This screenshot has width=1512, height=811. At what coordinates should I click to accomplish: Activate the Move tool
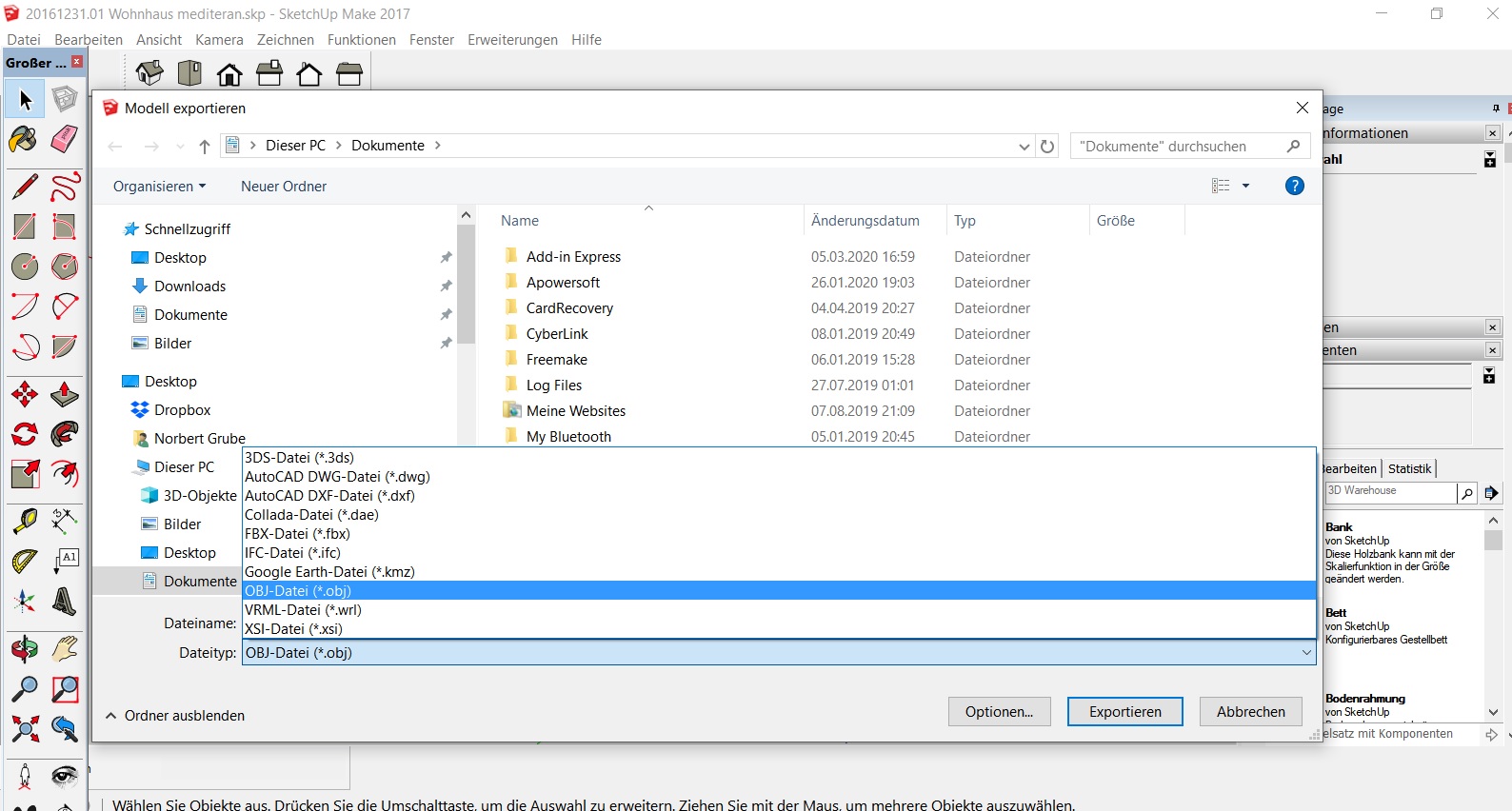point(25,393)
